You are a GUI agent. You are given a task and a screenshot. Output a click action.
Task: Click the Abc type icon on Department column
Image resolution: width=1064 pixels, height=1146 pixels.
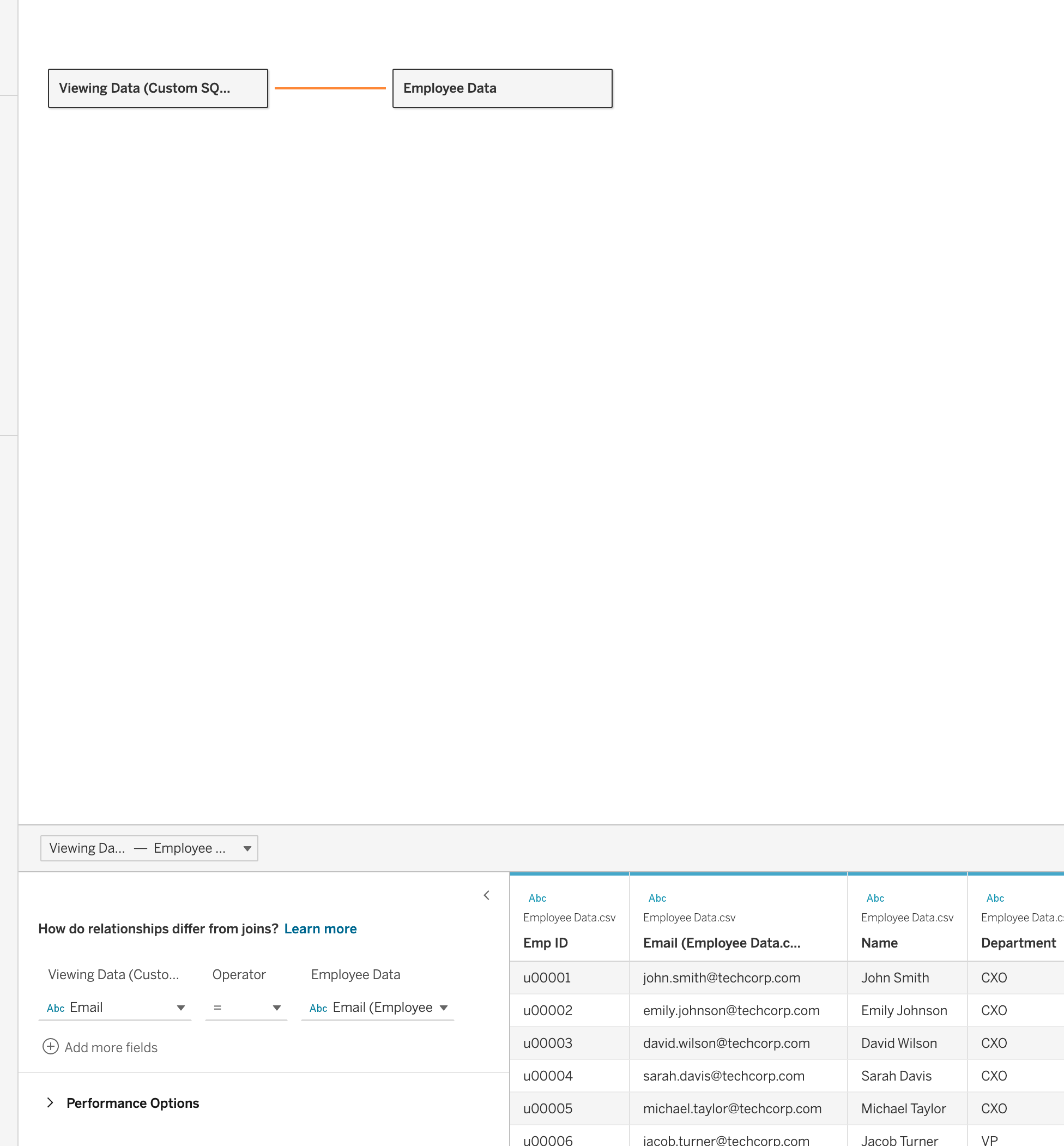tap(995, 898)
